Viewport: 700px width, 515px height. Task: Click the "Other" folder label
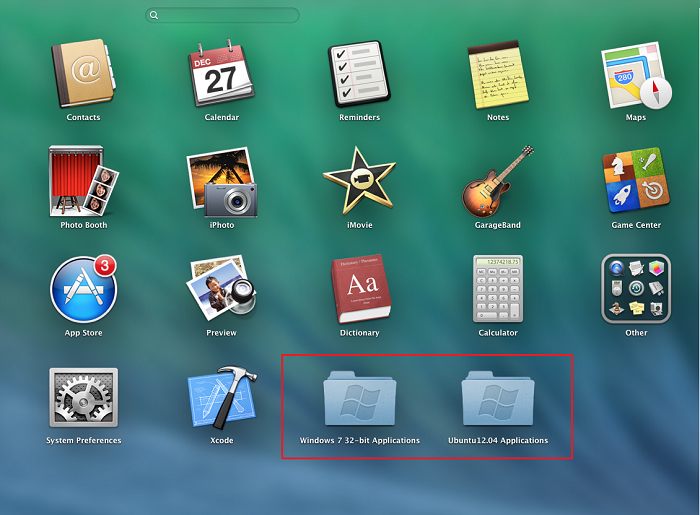636,333
